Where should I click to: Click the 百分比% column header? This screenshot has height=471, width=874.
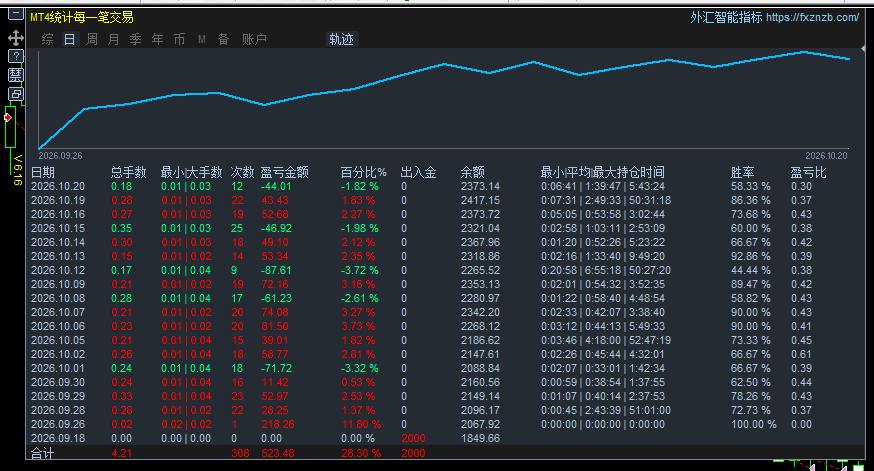click(363, 172)
